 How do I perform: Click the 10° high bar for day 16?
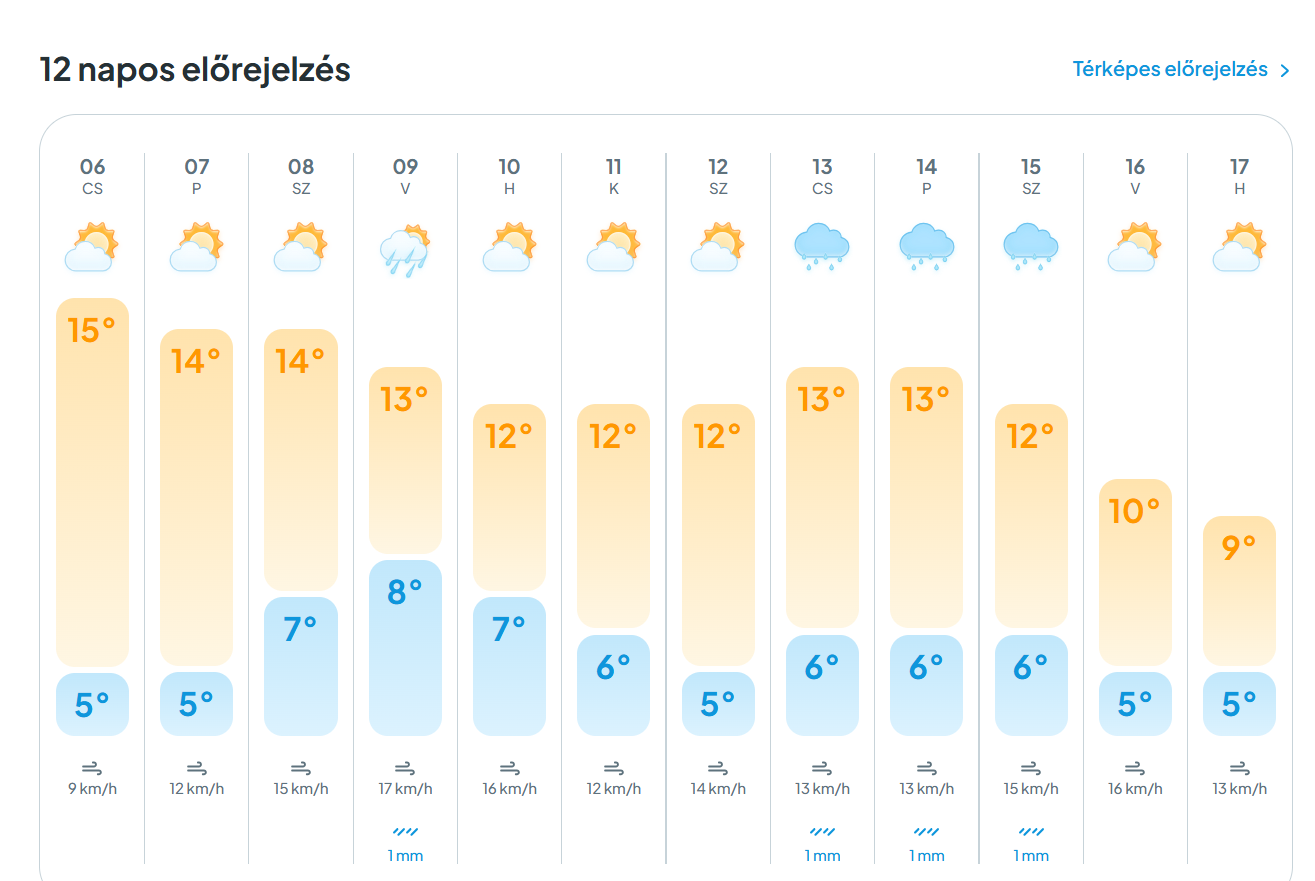click(1135, 572)
